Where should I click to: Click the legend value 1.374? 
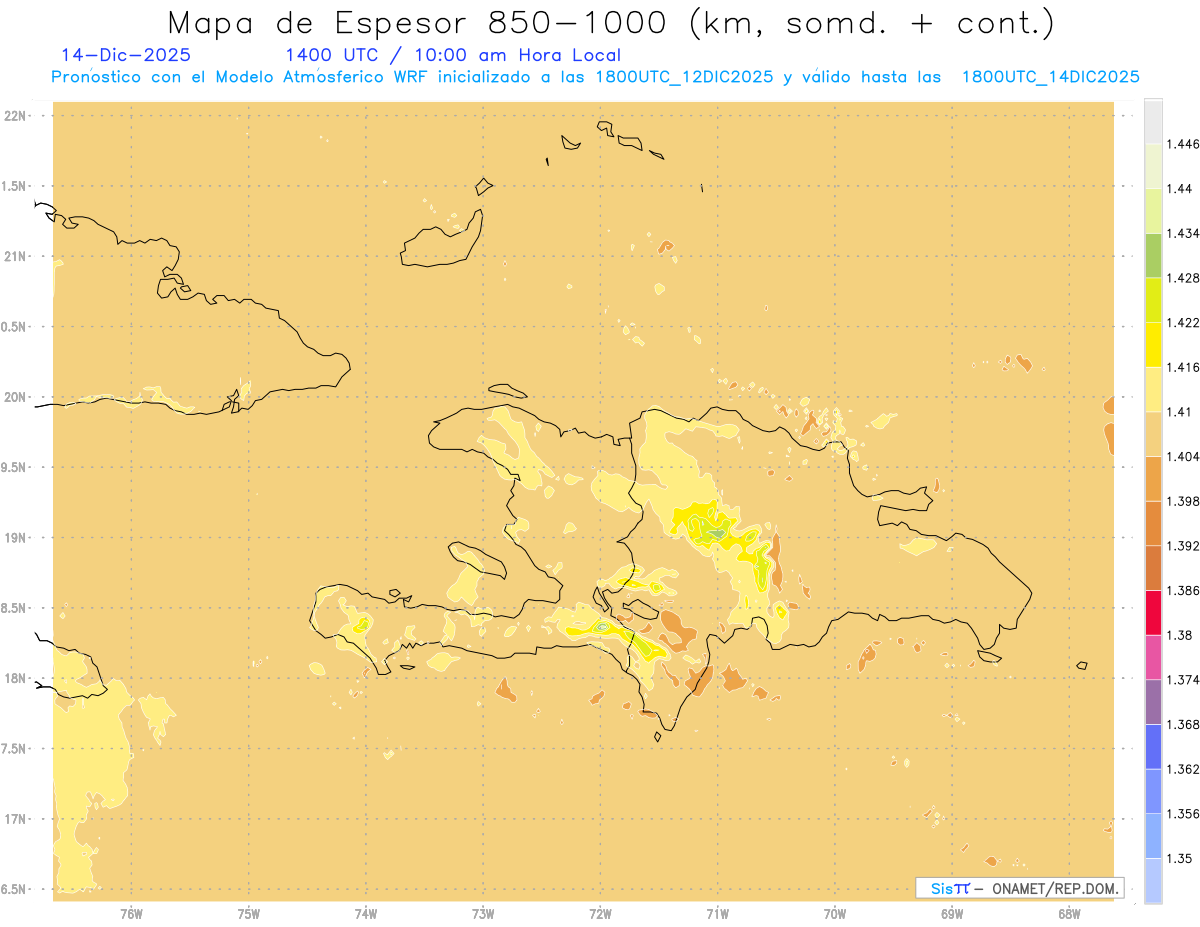coord(1183,680)
